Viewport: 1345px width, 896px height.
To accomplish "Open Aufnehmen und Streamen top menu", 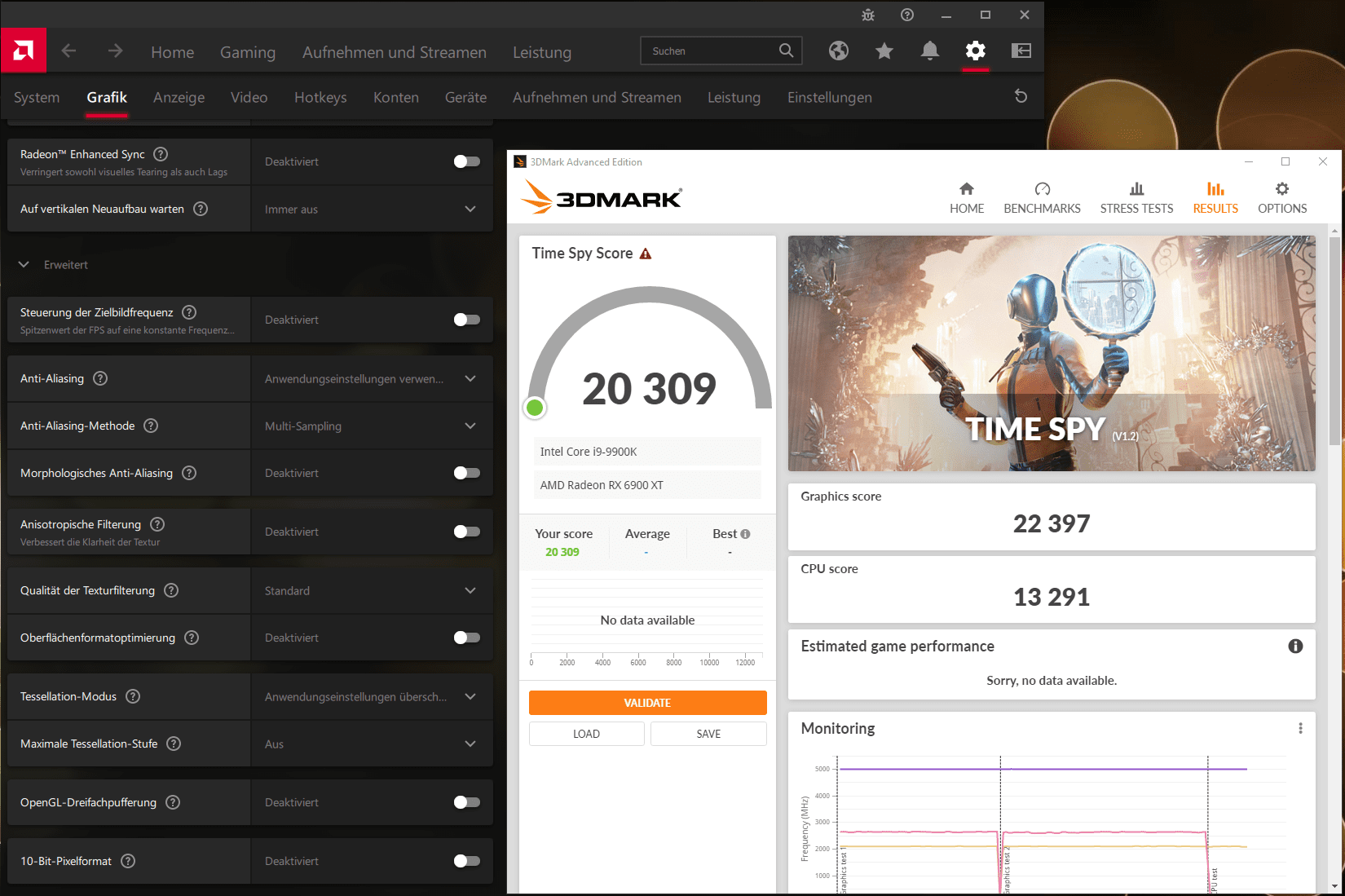I will tap(395, 52).
